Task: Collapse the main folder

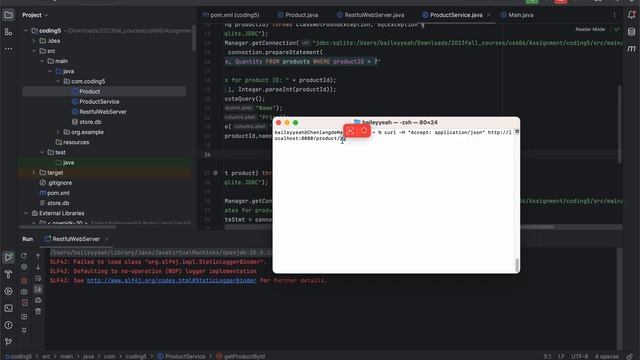Action: point(42,61)
